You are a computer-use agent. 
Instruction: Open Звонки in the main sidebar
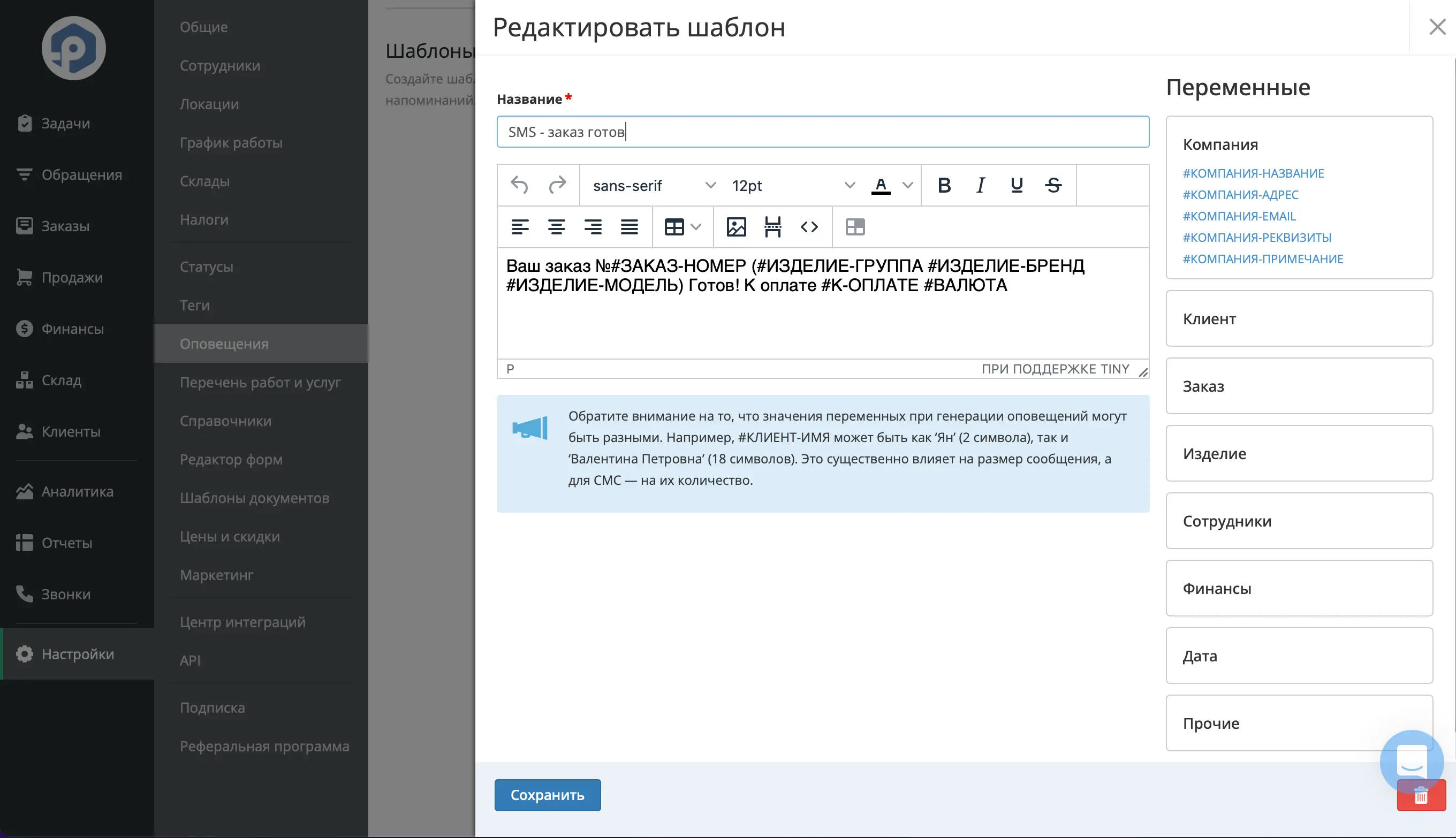click(77, 594)
